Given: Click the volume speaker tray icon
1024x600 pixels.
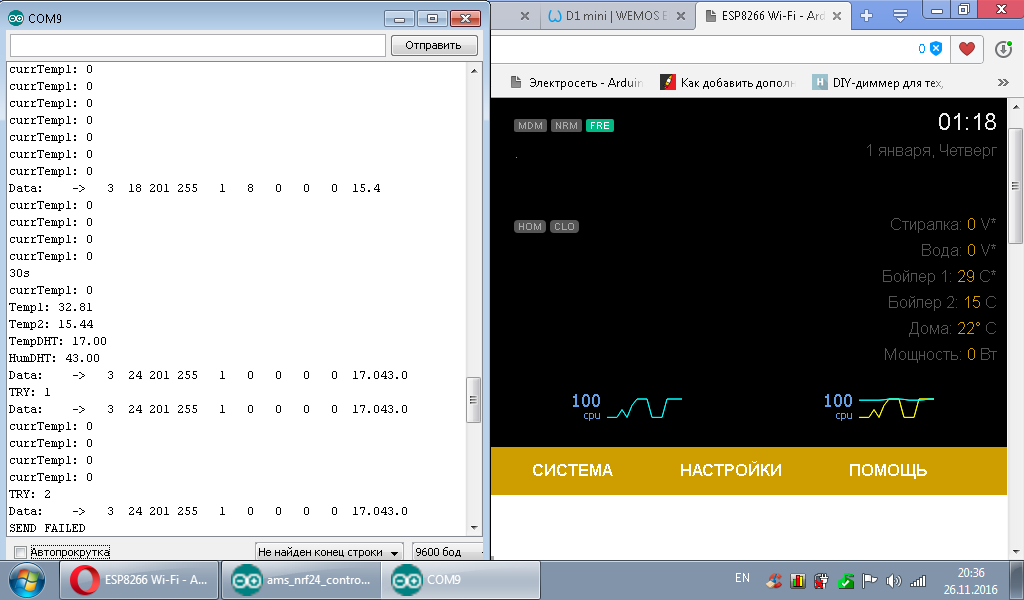Looking at the screenshot, I should (893, 580).
